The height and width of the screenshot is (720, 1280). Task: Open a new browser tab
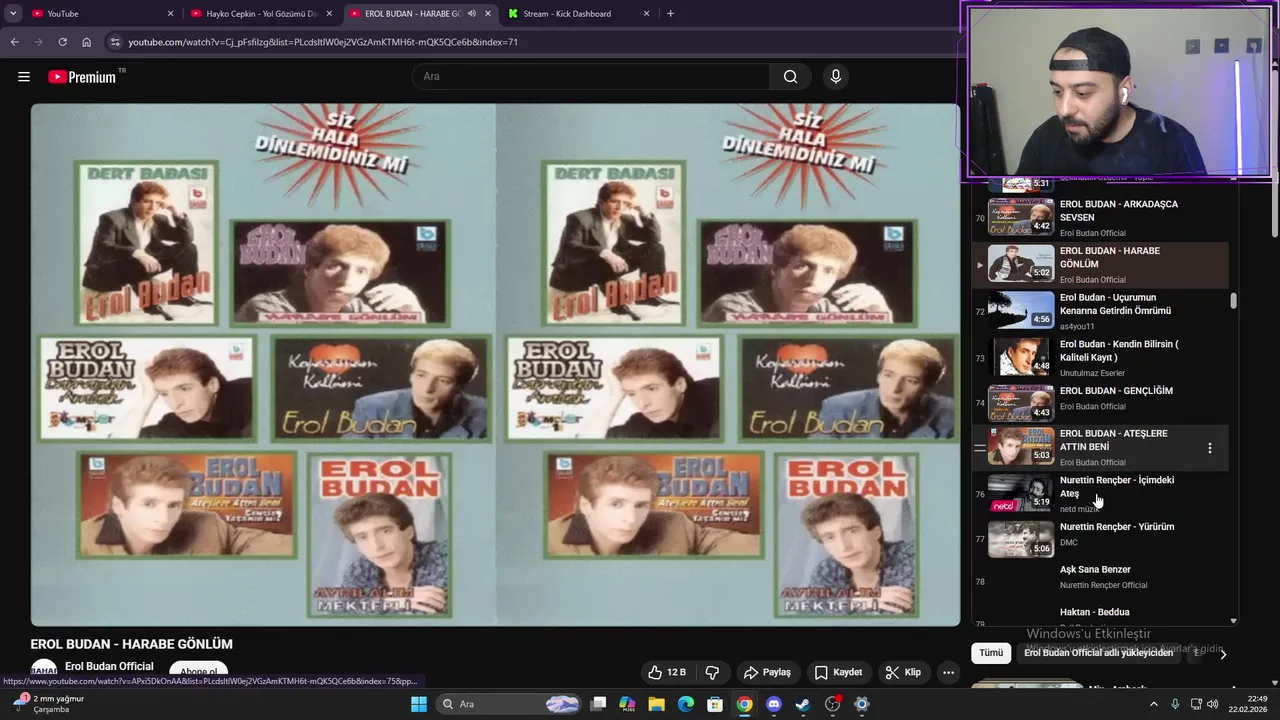click(x=670, y=14)
